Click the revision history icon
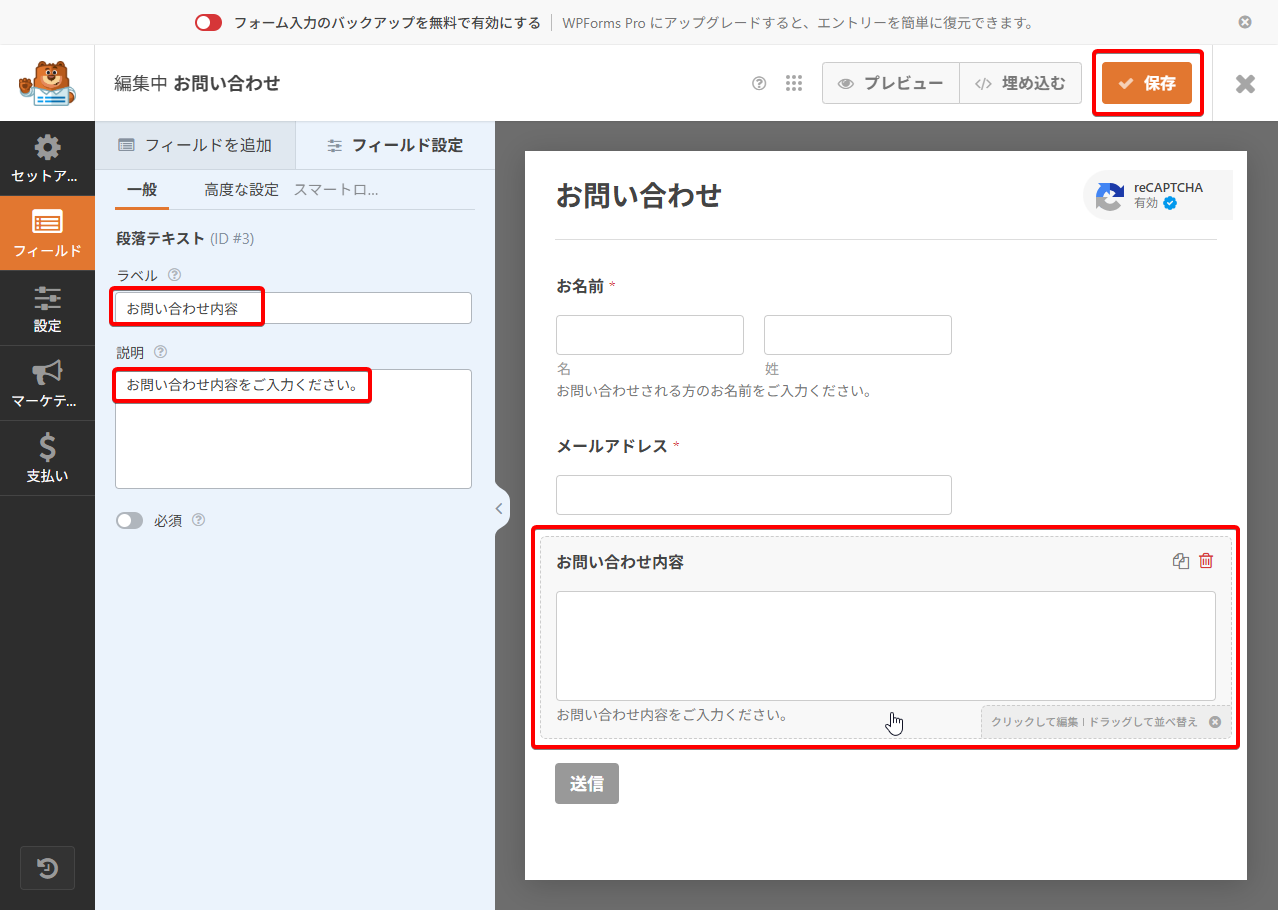This screenshot has width=1278, height=910. pyautogui.click(x=47, y=868)
